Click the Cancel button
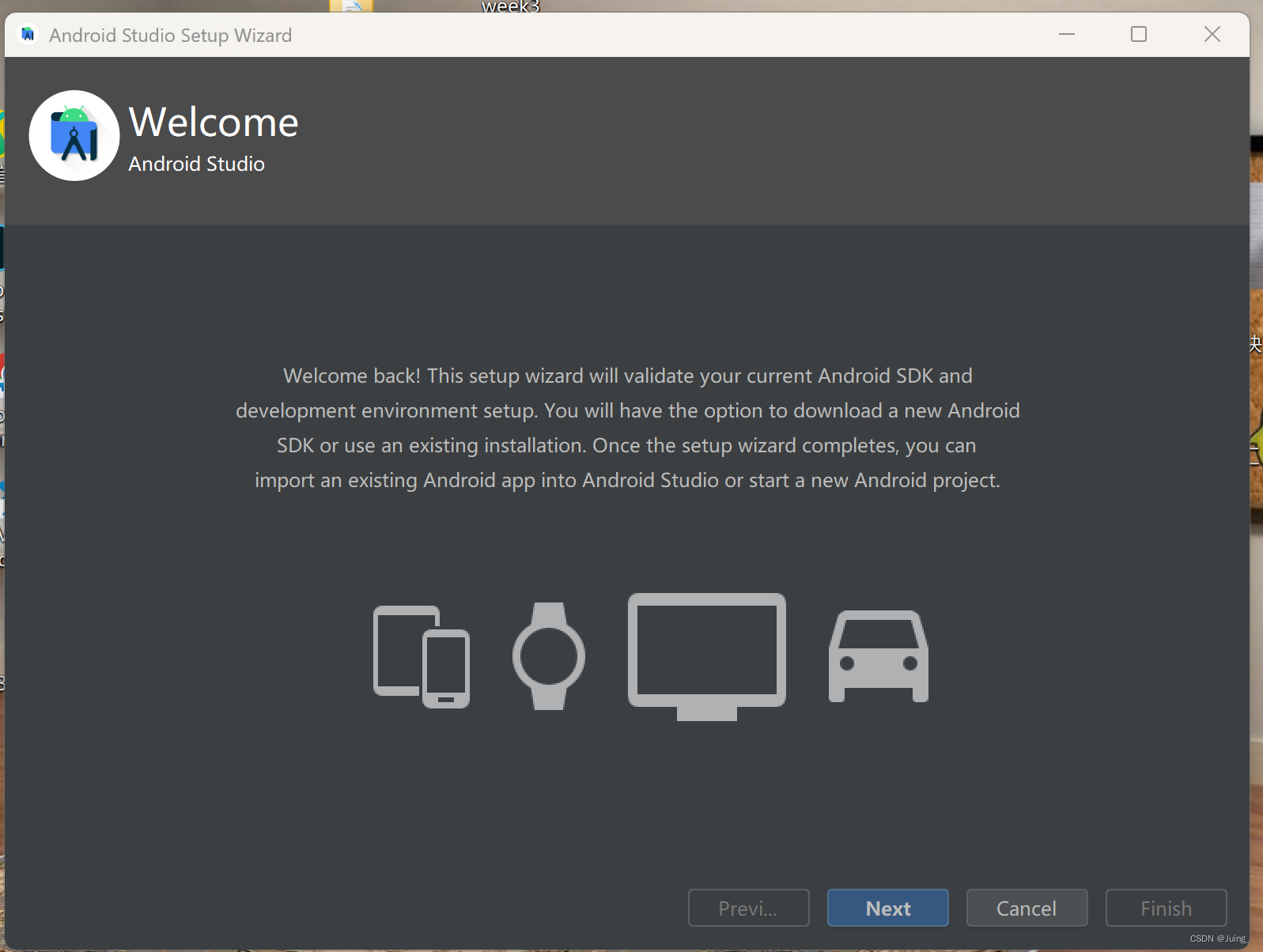 click(x=1027, y=908)
